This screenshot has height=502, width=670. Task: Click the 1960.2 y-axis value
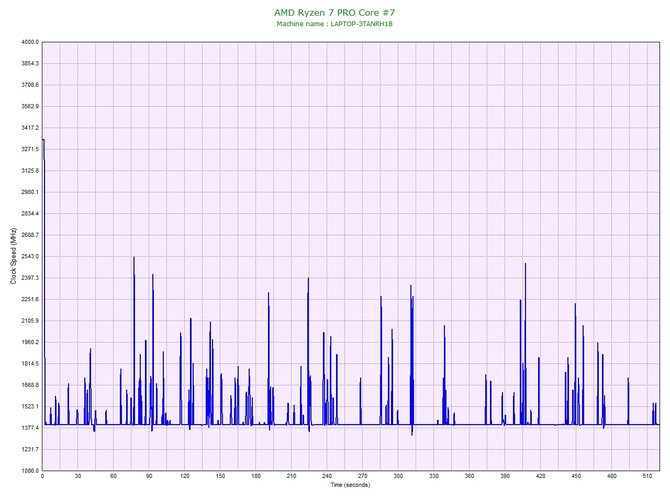[x=30, y=342]
